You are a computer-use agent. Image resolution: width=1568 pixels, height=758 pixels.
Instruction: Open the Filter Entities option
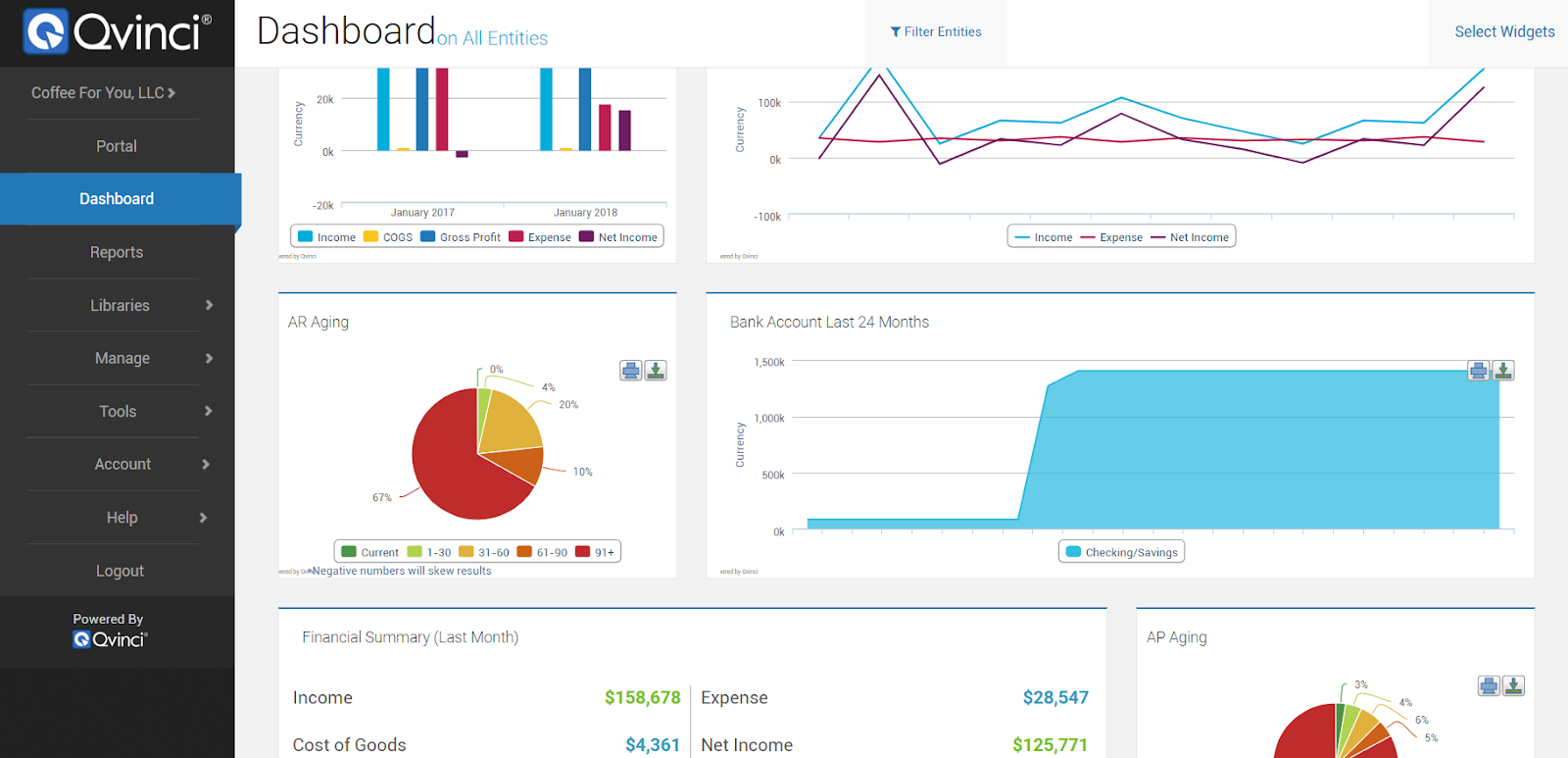click(x=936, y=32)
